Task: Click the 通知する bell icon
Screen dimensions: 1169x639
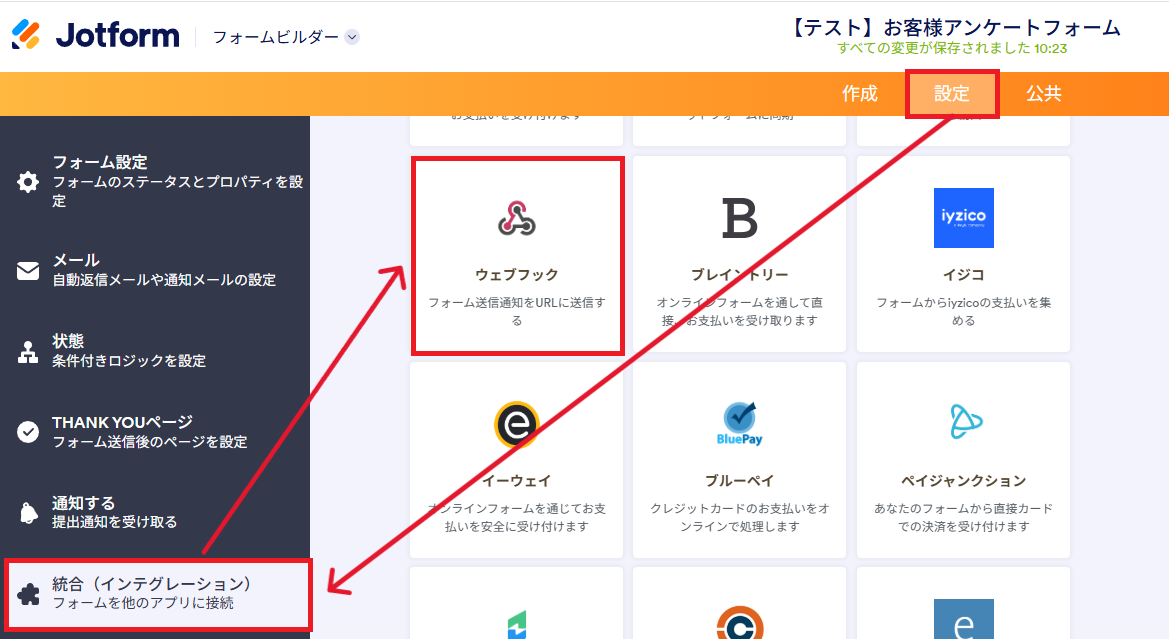Action: click(28, 513)
